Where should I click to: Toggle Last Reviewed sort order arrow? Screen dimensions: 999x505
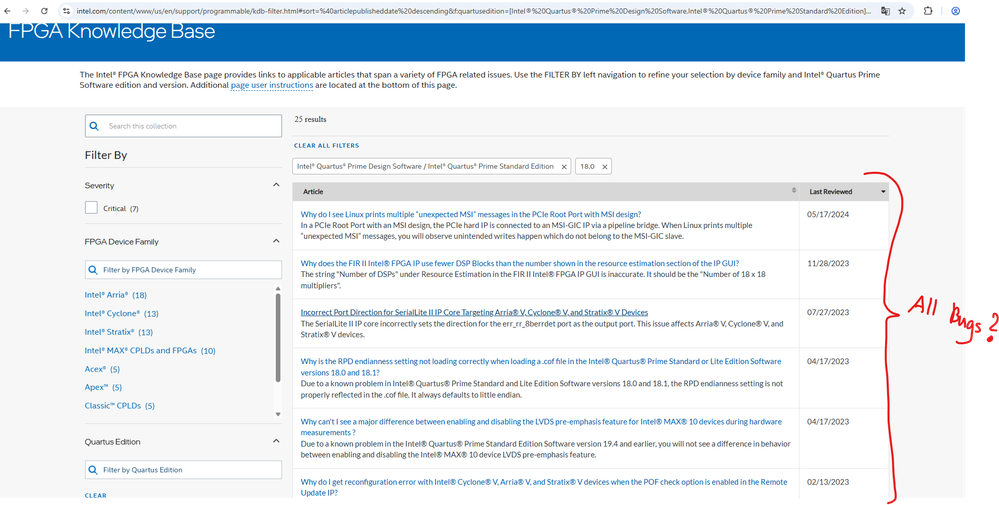click(883, 192)
